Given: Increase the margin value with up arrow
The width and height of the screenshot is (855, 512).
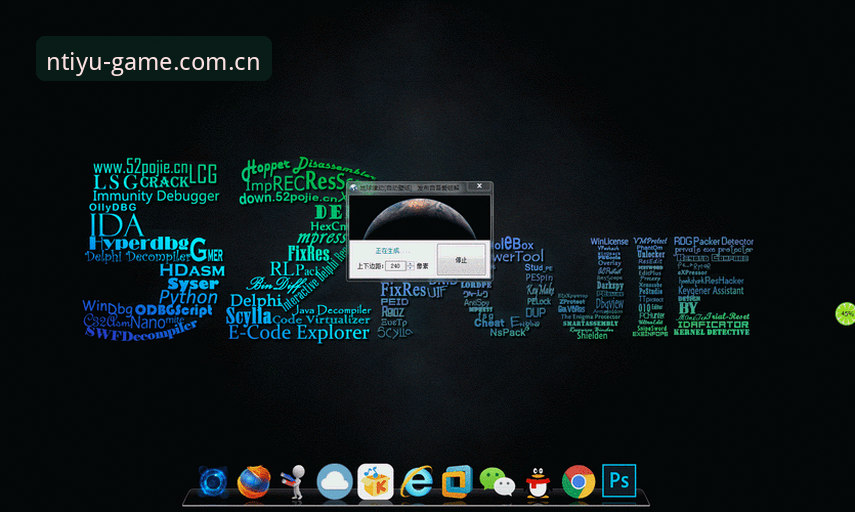Looking at the screenshot, I should pyautogui.click(x=410, y=263).
